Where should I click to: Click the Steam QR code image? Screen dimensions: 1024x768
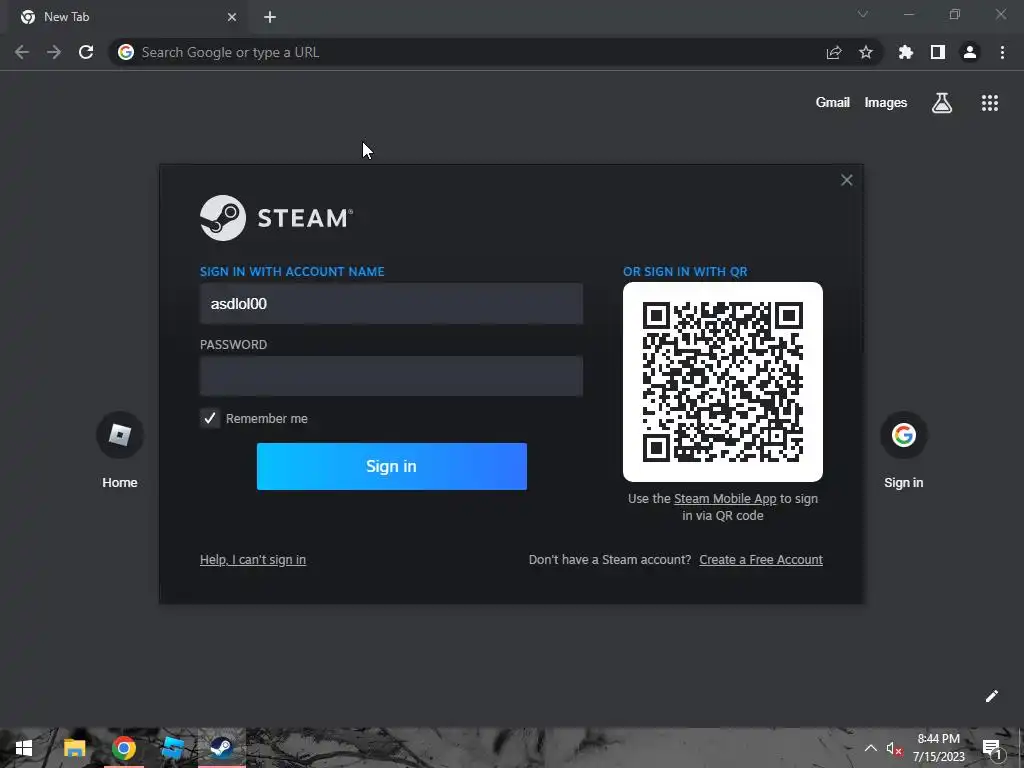click(723, 382)
